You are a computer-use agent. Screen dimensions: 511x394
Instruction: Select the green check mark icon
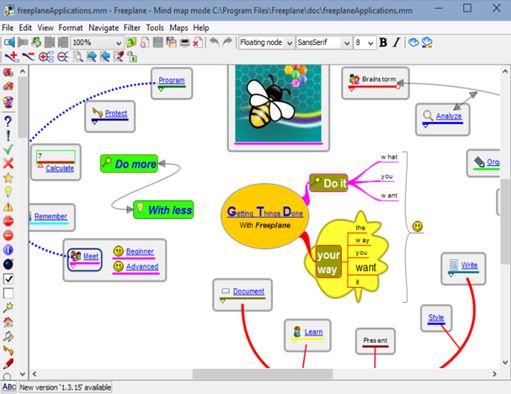click(8, 149)
